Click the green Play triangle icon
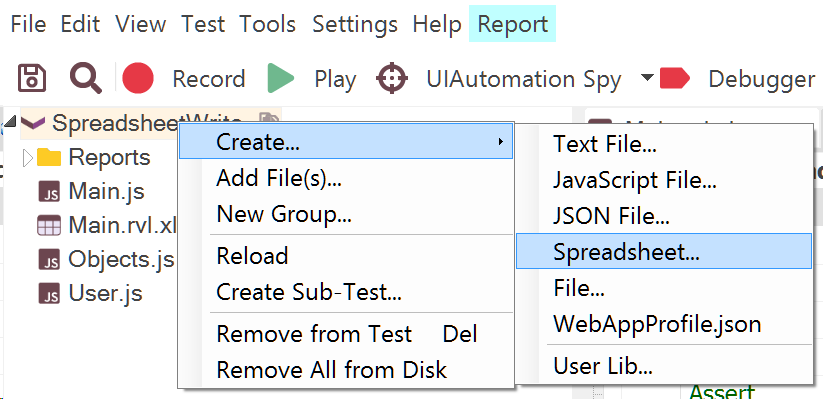 (280, 78)
